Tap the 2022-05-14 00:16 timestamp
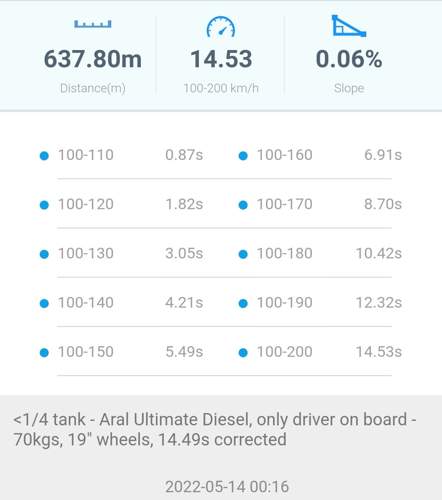Screen dimensions: 442x500 (227, 487)
